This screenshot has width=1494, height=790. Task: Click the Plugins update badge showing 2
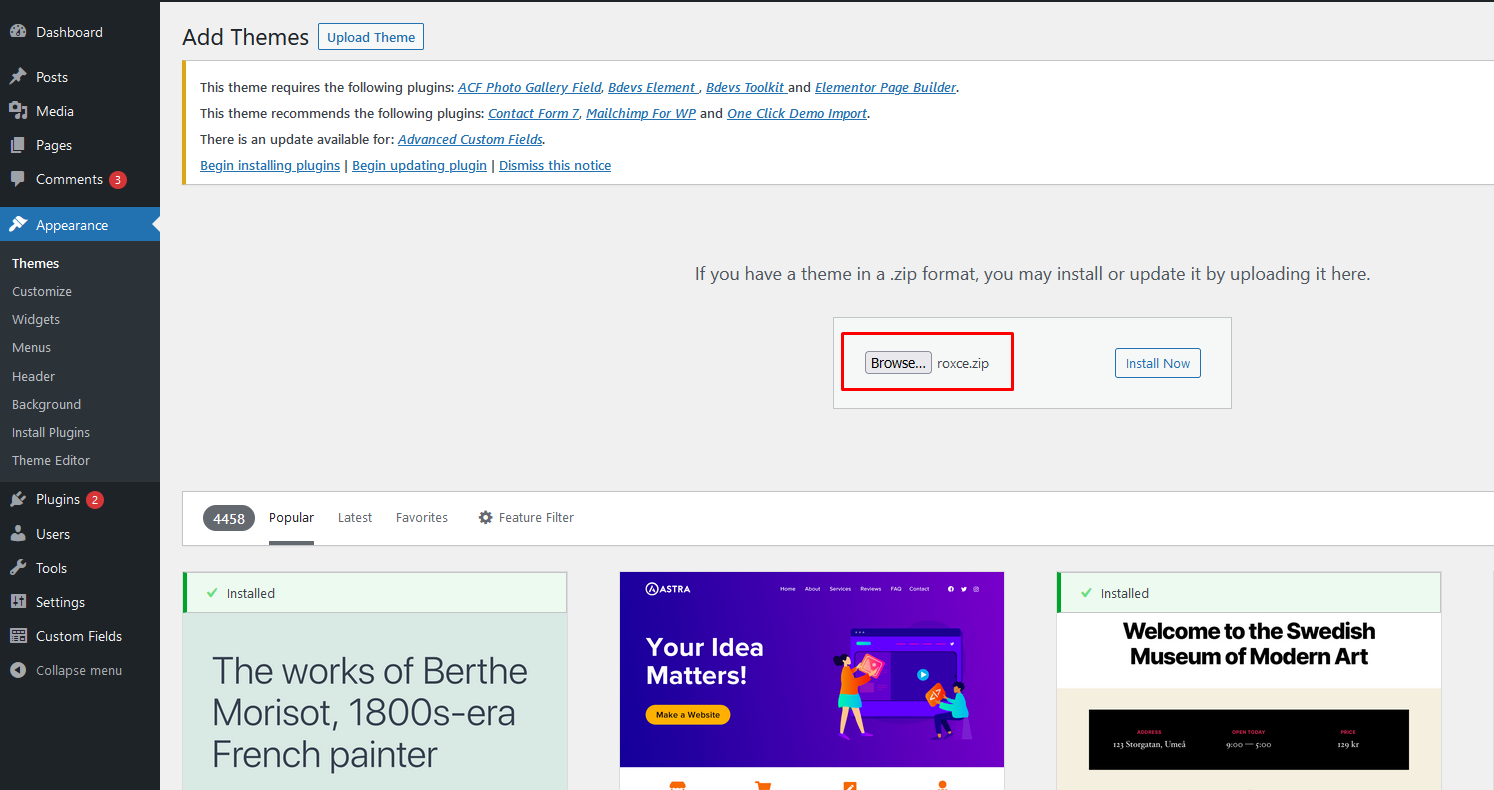point(95,500)
